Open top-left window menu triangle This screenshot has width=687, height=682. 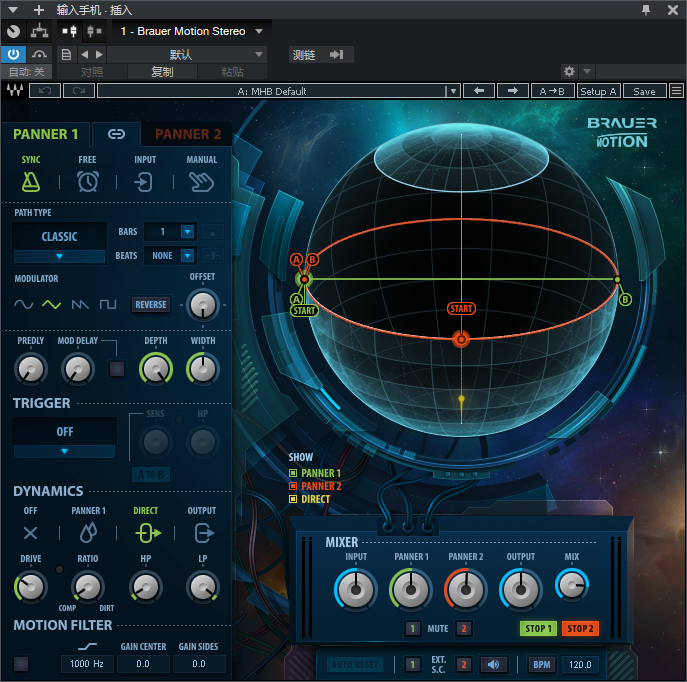click(13, 10)
